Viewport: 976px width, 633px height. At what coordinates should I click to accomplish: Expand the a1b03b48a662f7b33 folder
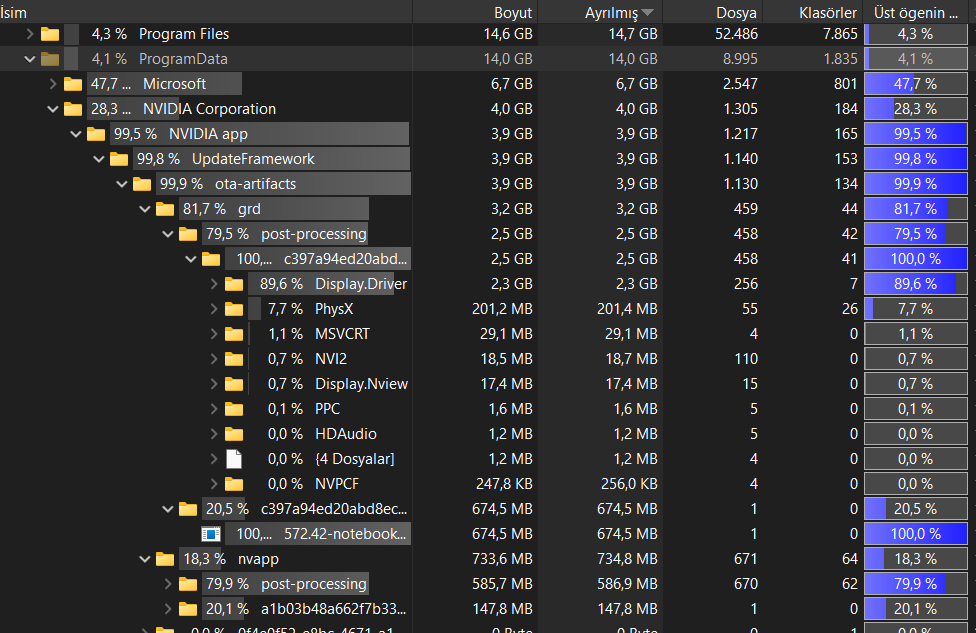point(168,609)
